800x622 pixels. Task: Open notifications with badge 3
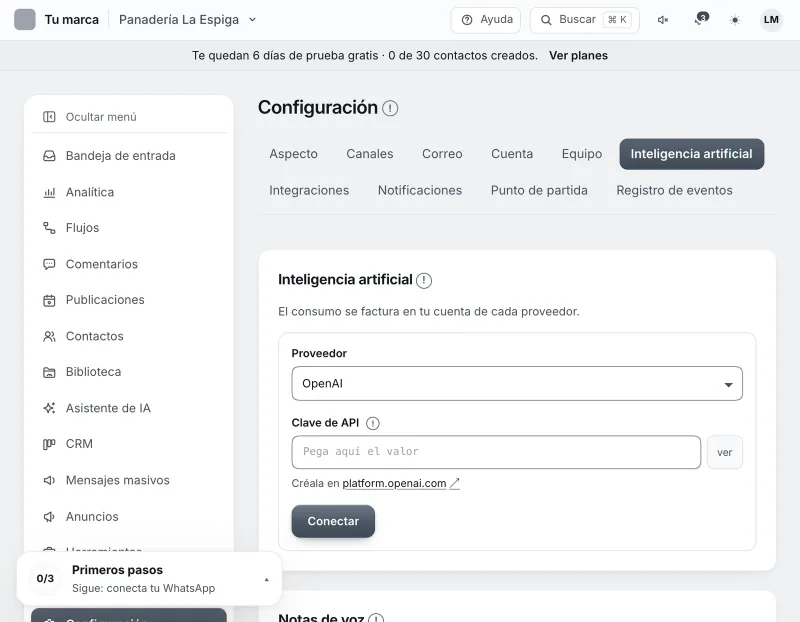[701, 19]
